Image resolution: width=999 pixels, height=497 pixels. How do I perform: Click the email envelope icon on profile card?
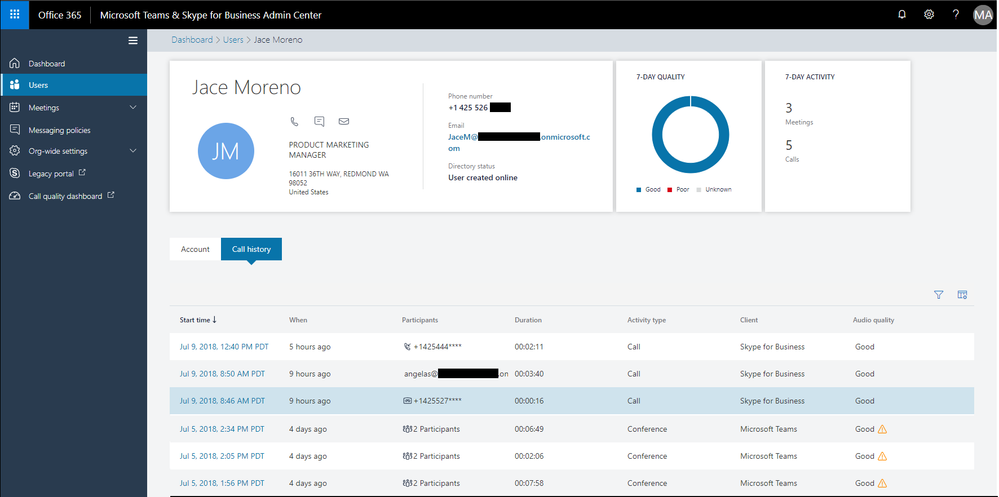[344, 121]
